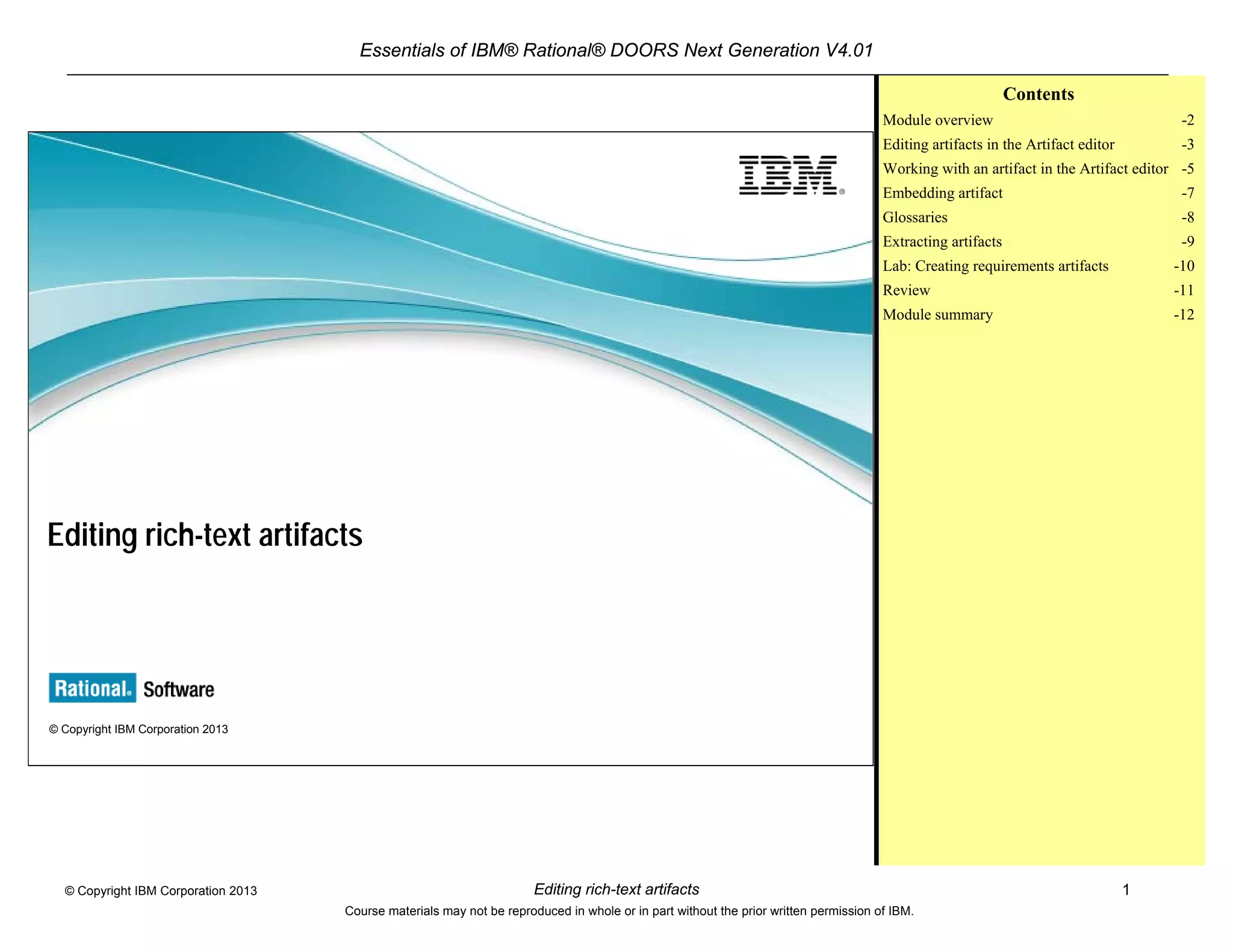Go to the Extracting artifacts section
Viewport: 1233px width, 952px height.
point(942,242)
